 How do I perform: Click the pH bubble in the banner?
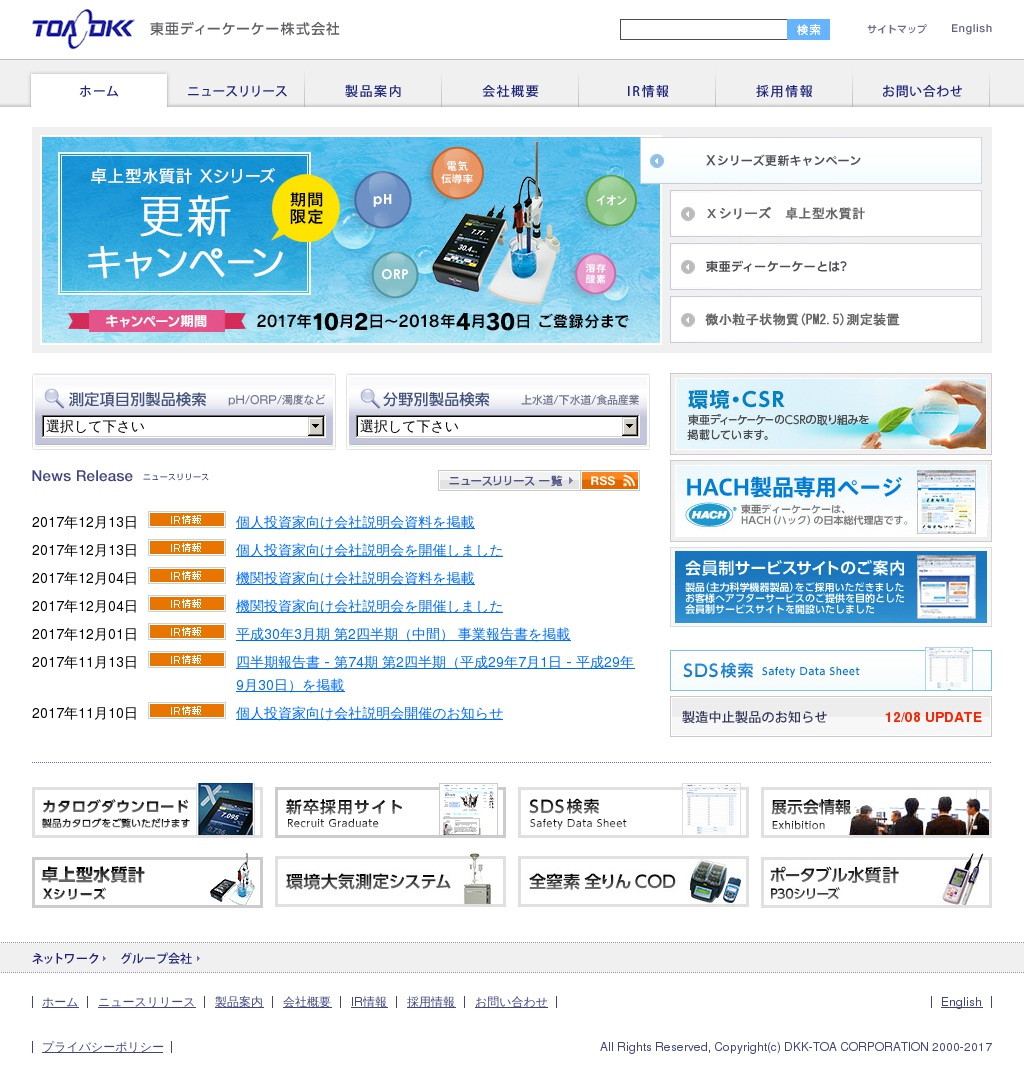click(382, 199)
